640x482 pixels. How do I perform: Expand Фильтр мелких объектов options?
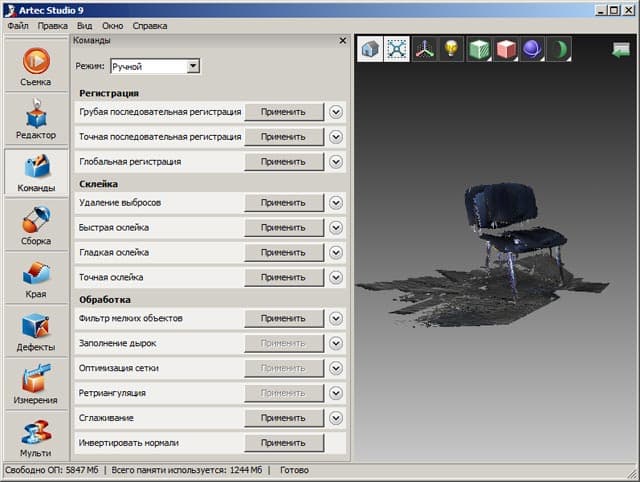pyautogui.click(x=336, y=318)
